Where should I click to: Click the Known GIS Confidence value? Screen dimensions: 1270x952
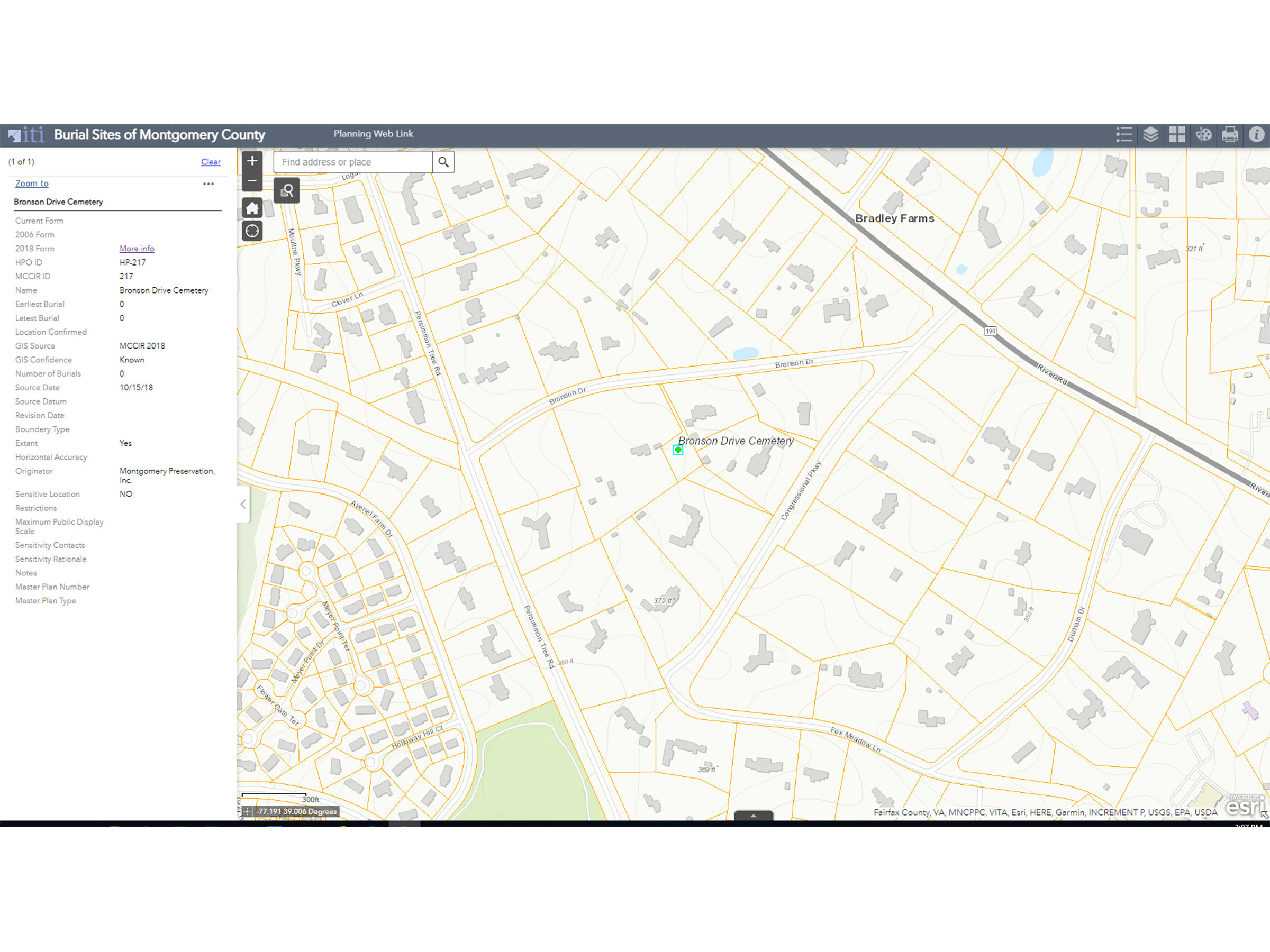(132, 360)
